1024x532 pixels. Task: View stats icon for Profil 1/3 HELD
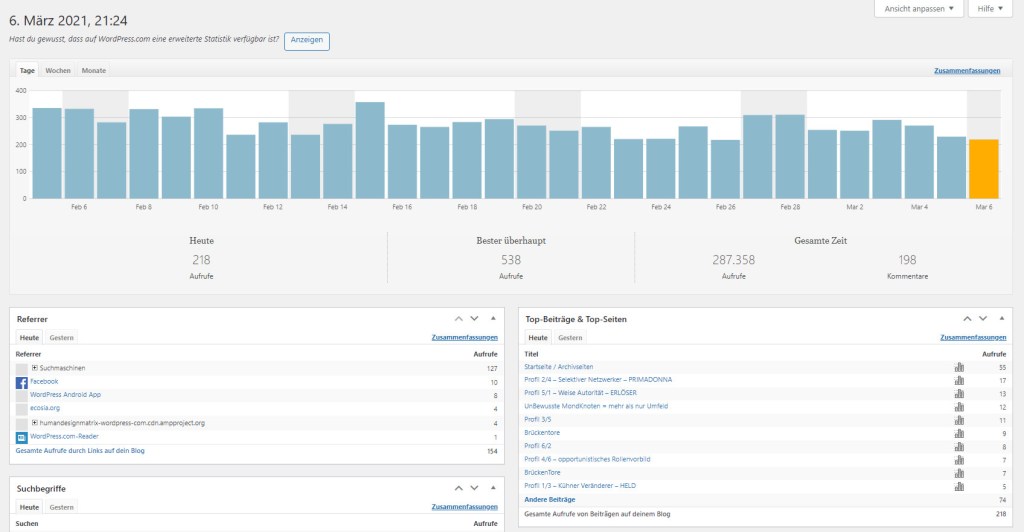pos(959,486)
